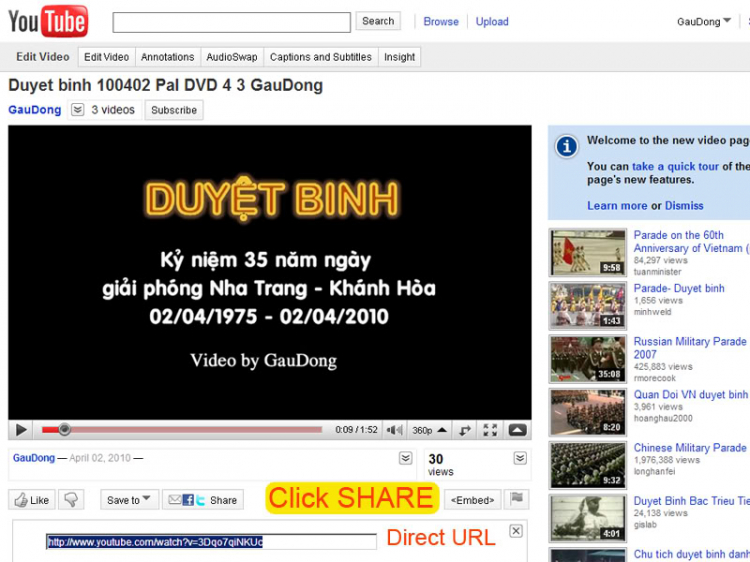Open the Upload link

click(x=492, y=22)
